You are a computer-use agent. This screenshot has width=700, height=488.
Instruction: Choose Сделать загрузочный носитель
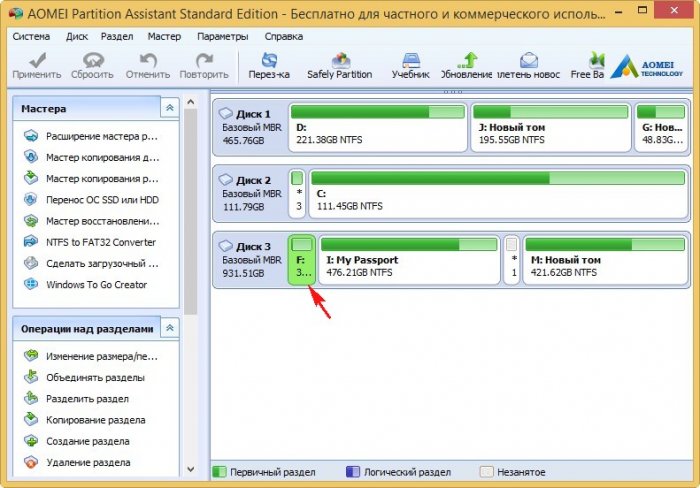pyautogui.click(x=91, y=263)
